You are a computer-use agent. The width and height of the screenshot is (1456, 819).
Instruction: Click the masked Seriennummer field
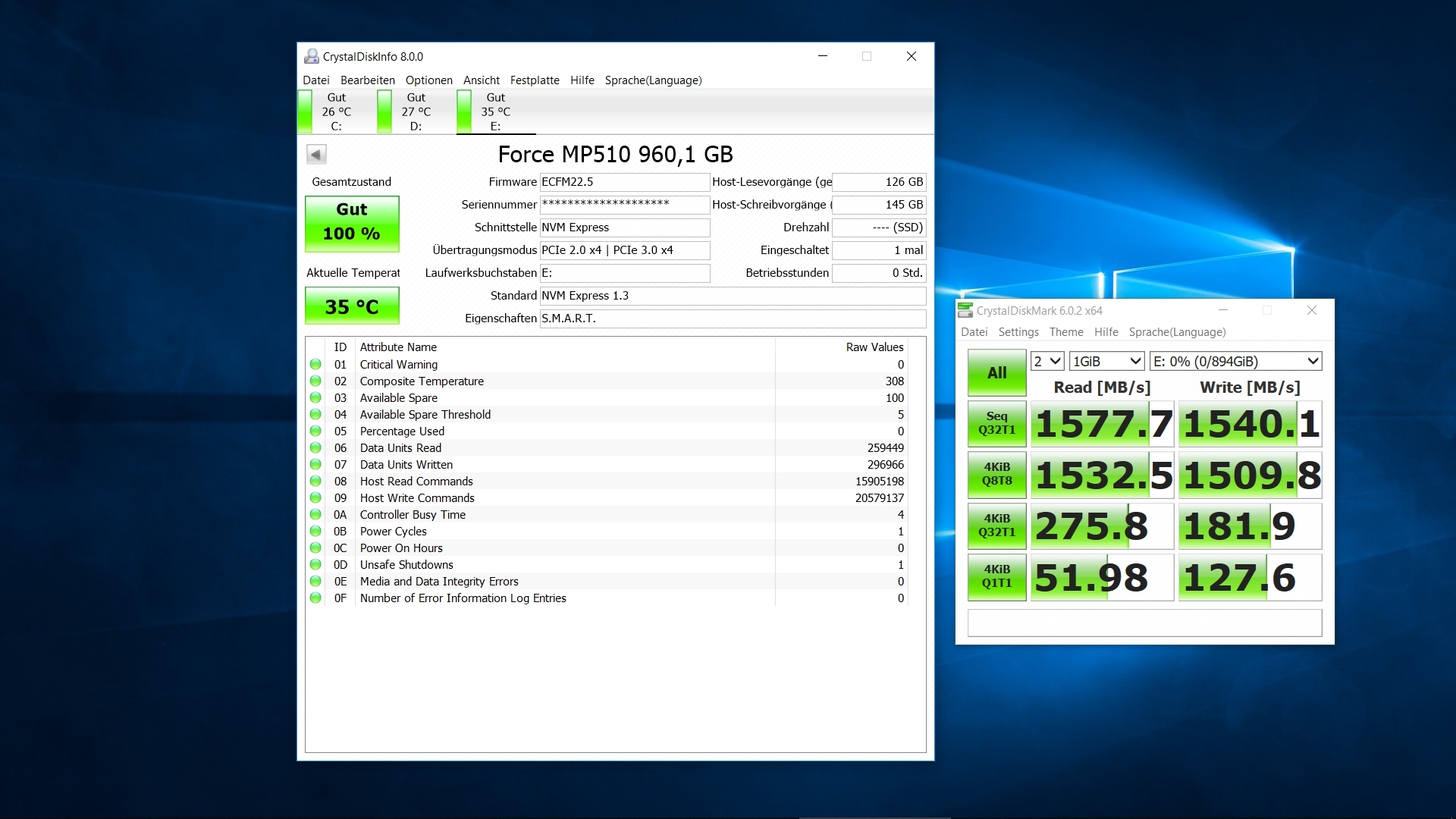point(625,205)
